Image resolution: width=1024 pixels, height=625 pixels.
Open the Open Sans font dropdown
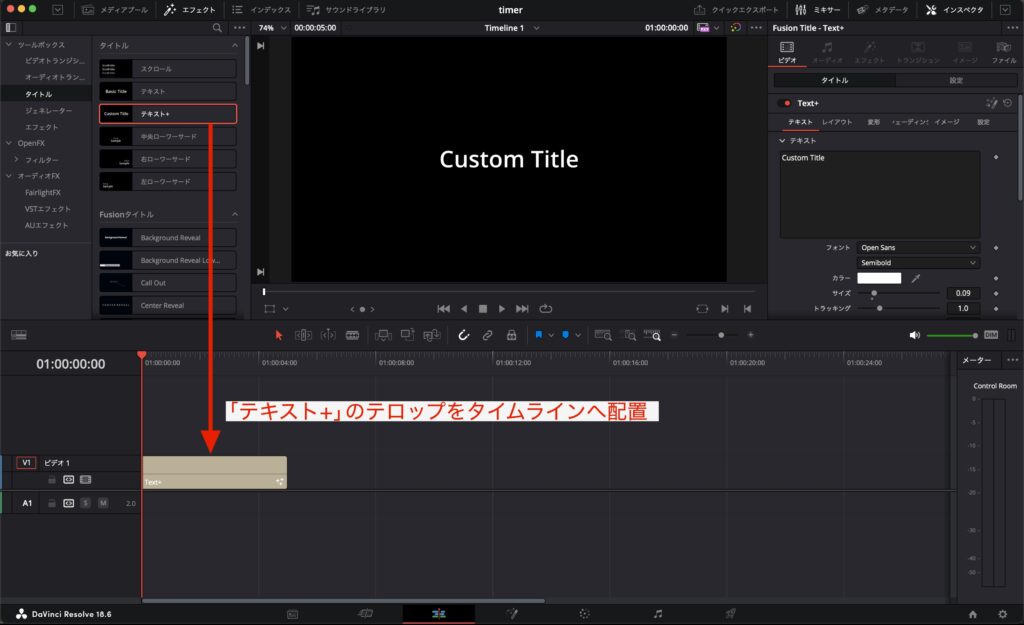[917, 247]
